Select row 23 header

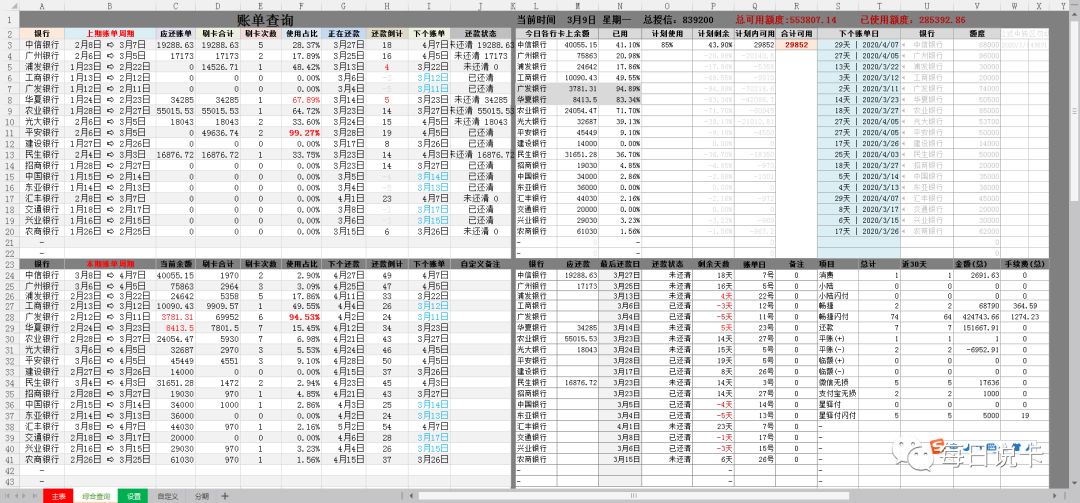9,264
